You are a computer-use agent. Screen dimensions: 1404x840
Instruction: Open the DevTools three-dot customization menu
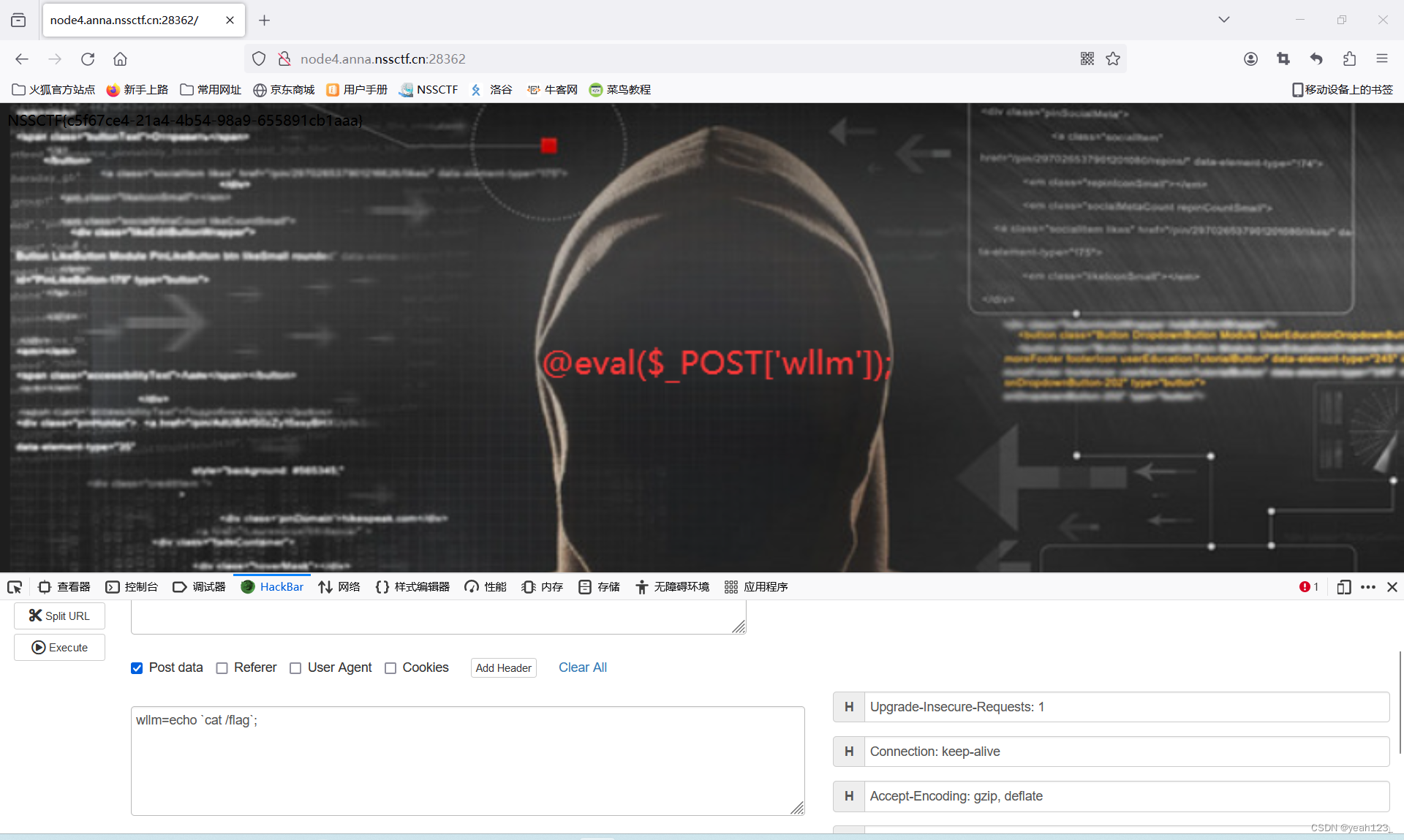coord(1368,587)
